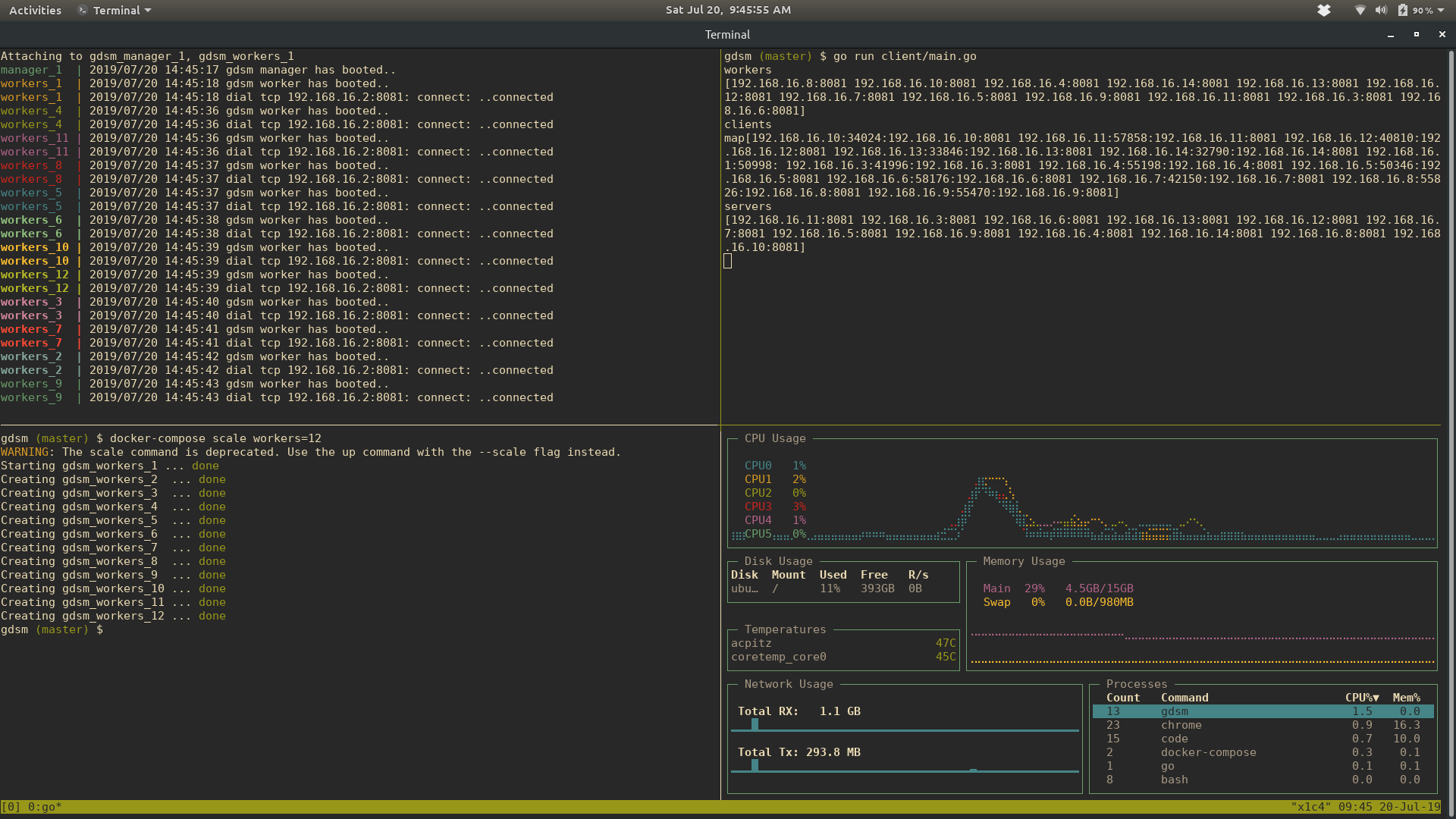The height and width of the screenshot is (819, 1456).
Task: Click the 'servers' heading in client output
Action: pos(748,206)
